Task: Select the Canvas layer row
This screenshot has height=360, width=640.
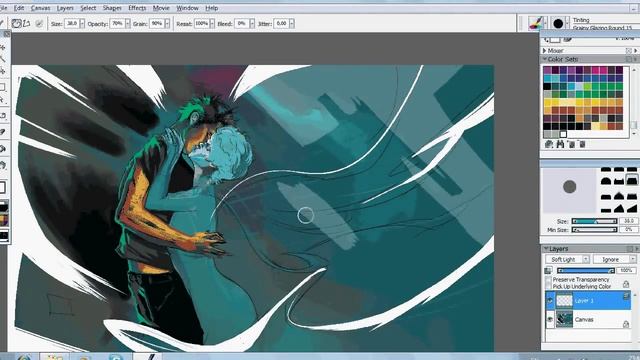Action: click(x=588, y=320)
